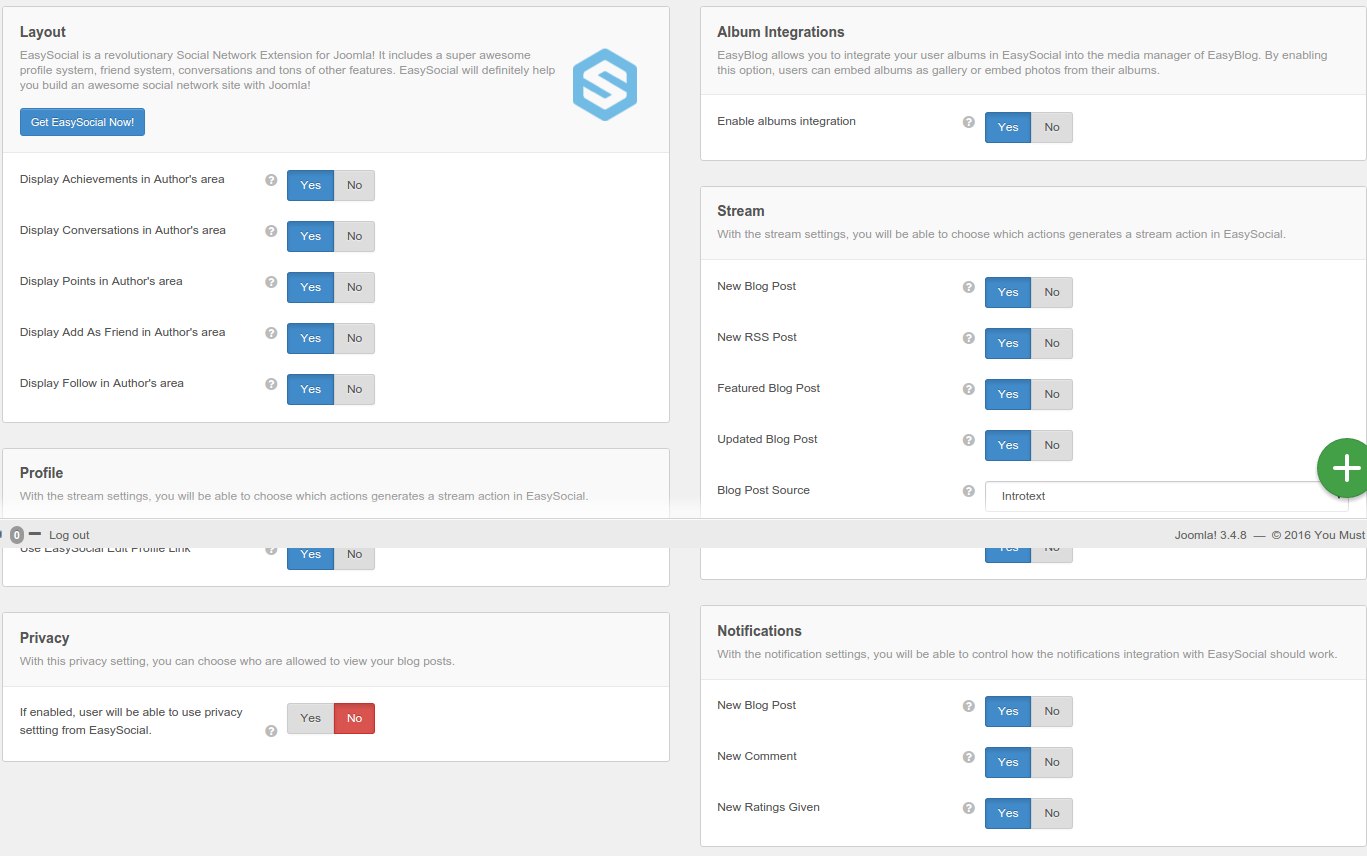Click the Album Integrations heading

coord(781,32)
